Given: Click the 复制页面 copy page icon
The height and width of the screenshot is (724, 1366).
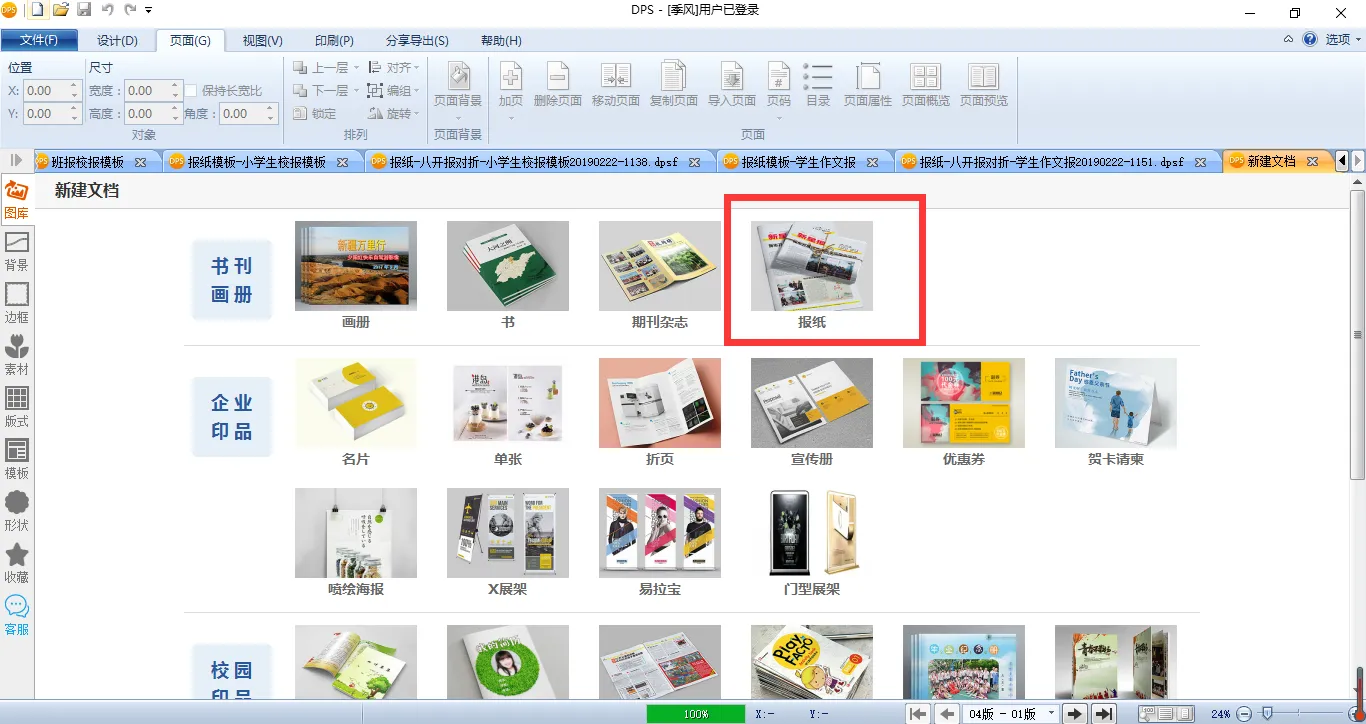Looking at the screenshot, I should (x=674, y=76).
